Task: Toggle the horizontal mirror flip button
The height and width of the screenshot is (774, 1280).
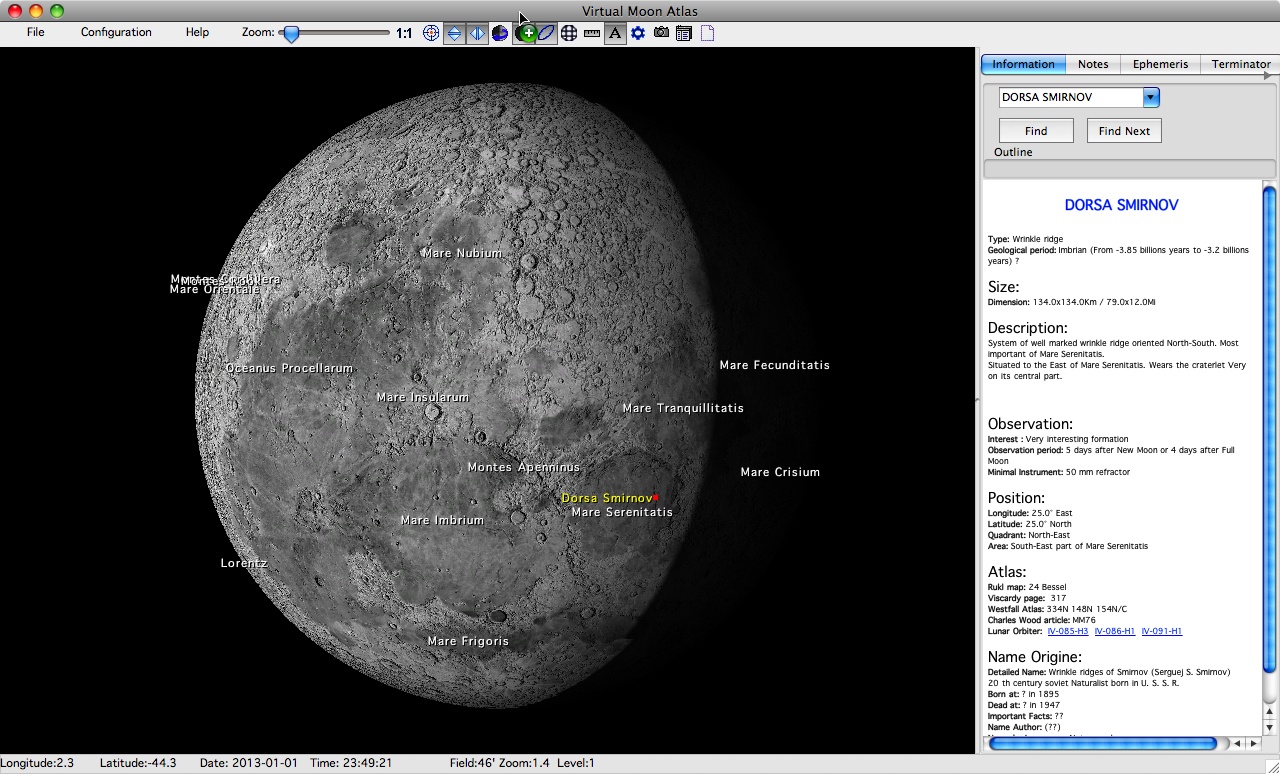Action: click(477, 33)
